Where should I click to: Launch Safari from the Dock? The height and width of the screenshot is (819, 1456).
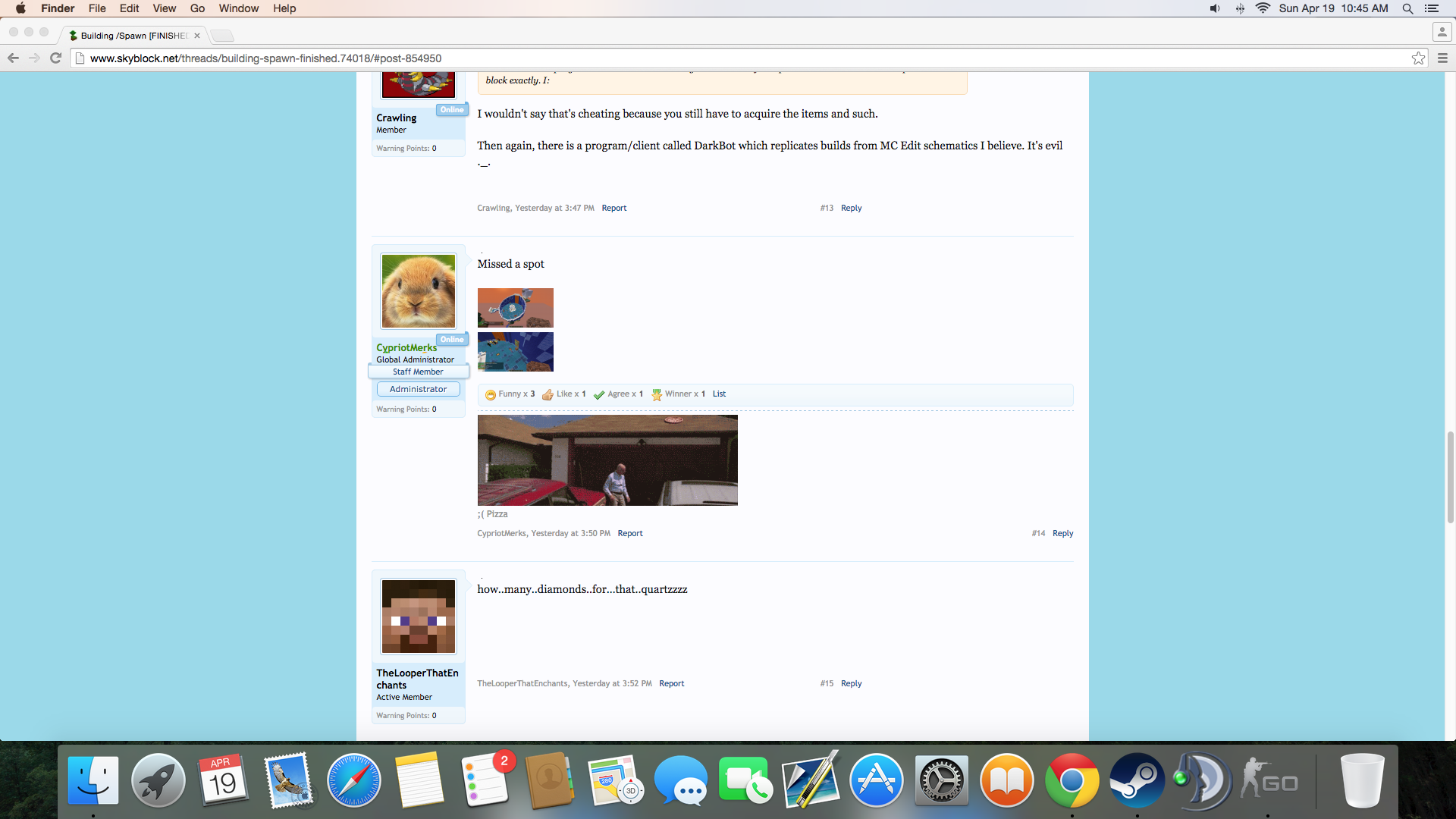[x=353, y=780]
